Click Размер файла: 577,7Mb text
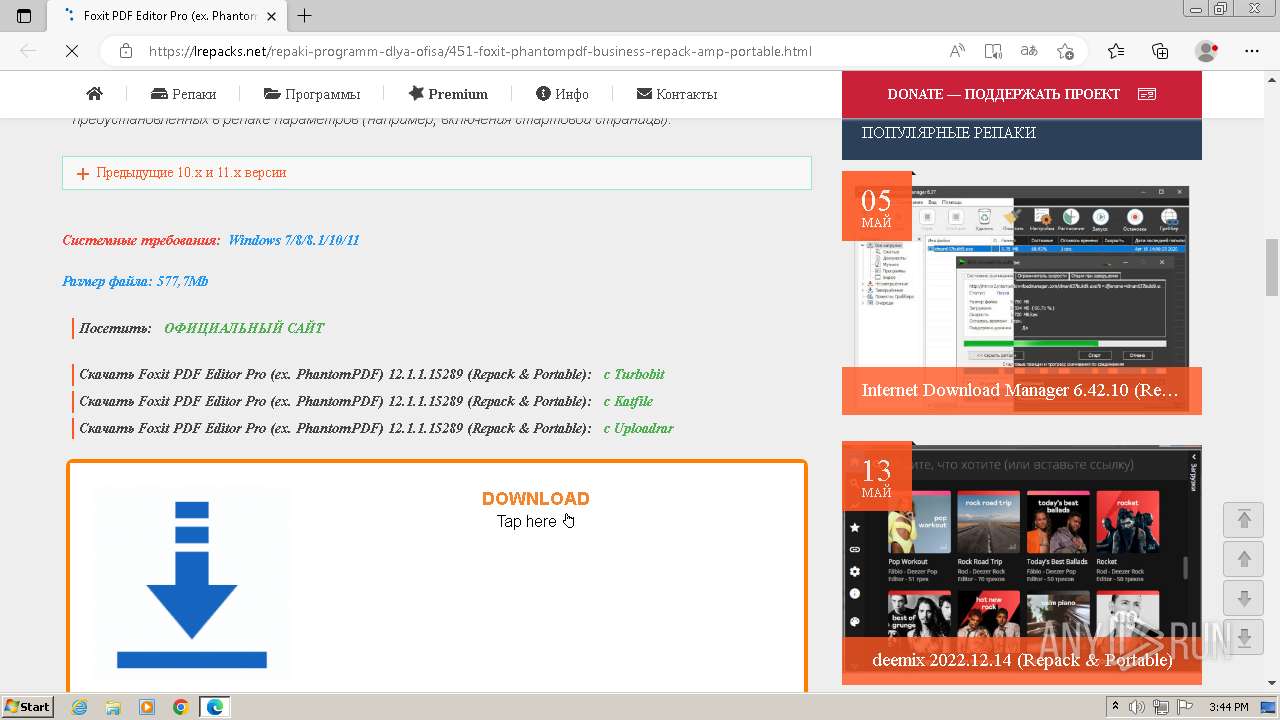1280x720 pixels. pyautogui.click(x=135, y=281)
